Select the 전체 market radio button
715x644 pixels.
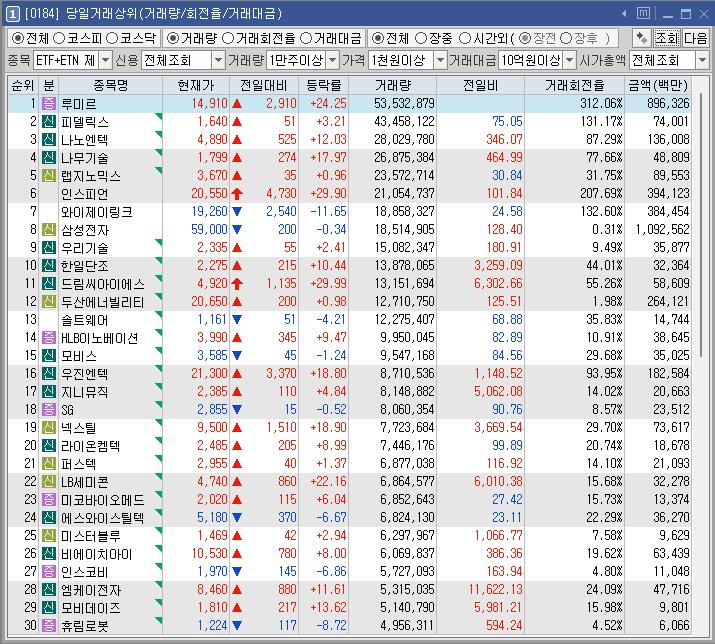(18, 38)
